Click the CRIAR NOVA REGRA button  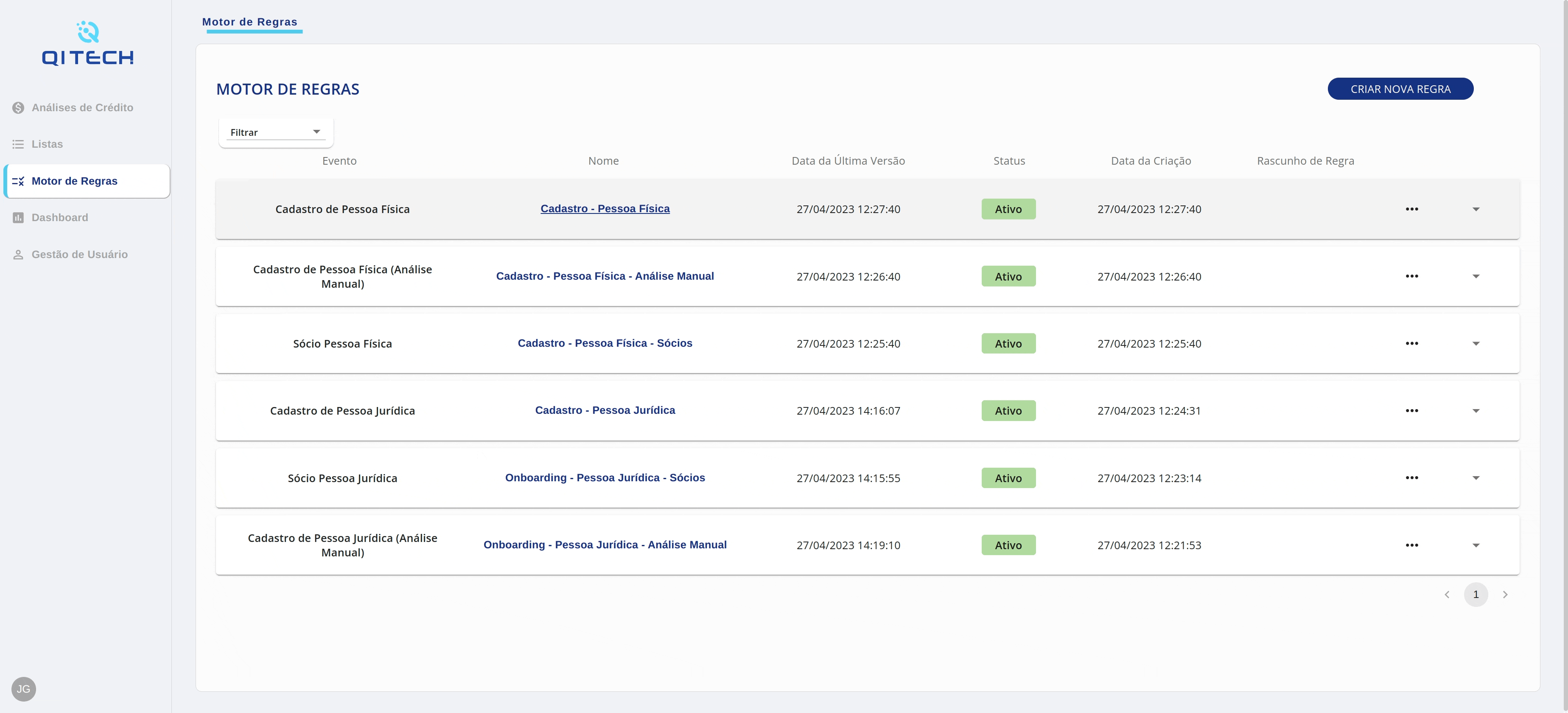(x=1400, y=89)
